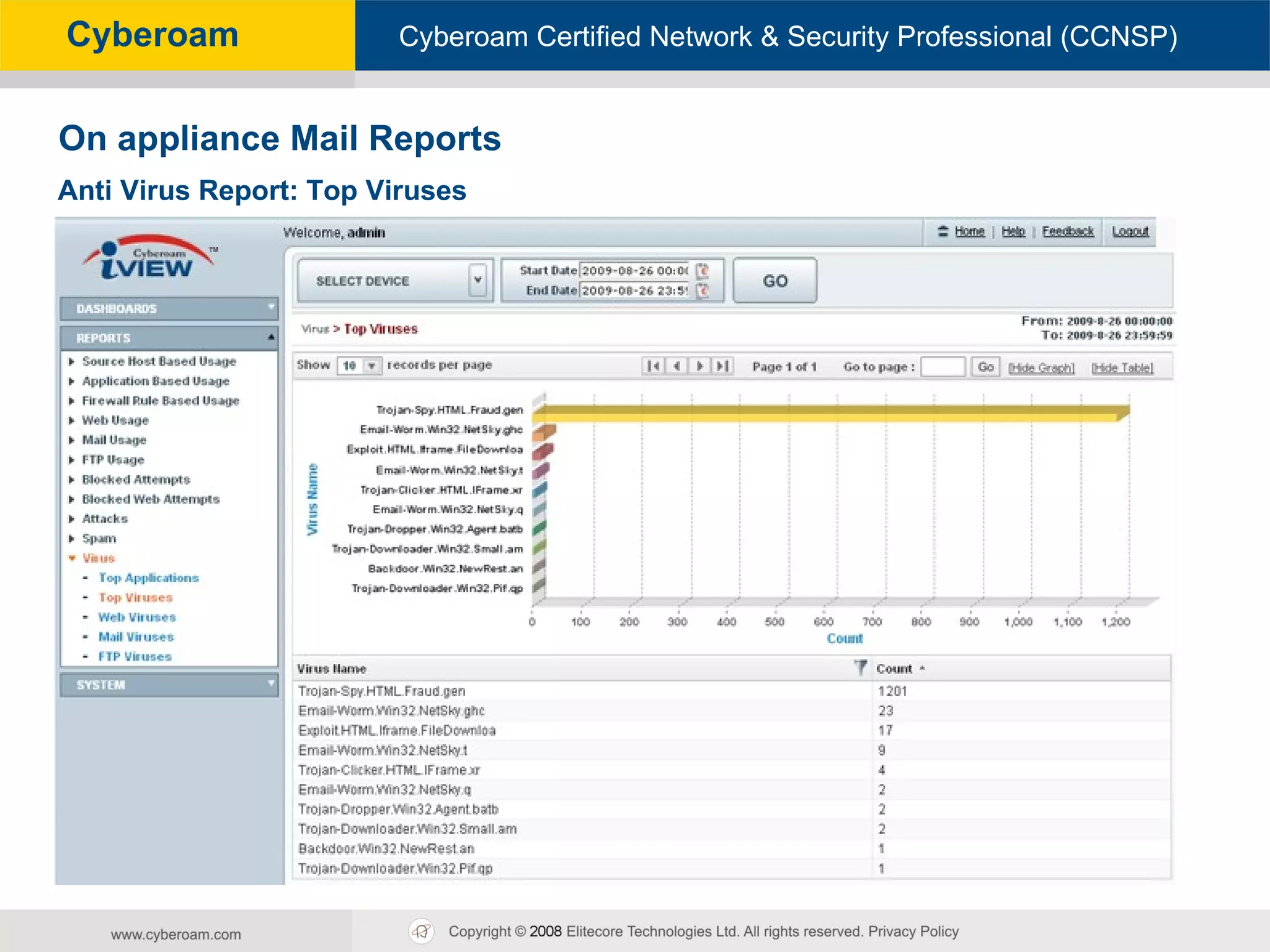The width and height of the screenshot is (1270, 952).
Task: Click the orange Email-Worm.Win32.NetSky.ghc bar
Action: (544, 432)
